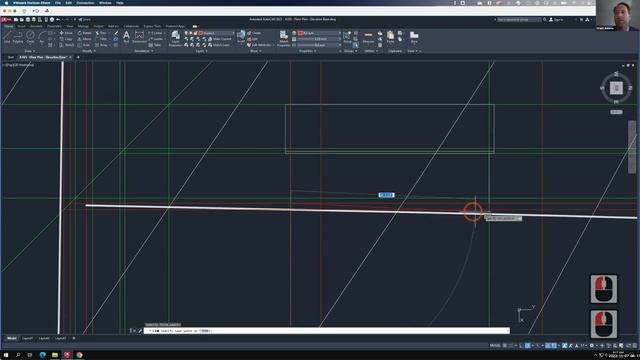Switch to the View ribbon tab
This screenshot has height=360, width=640.
[x=70, y=26]
